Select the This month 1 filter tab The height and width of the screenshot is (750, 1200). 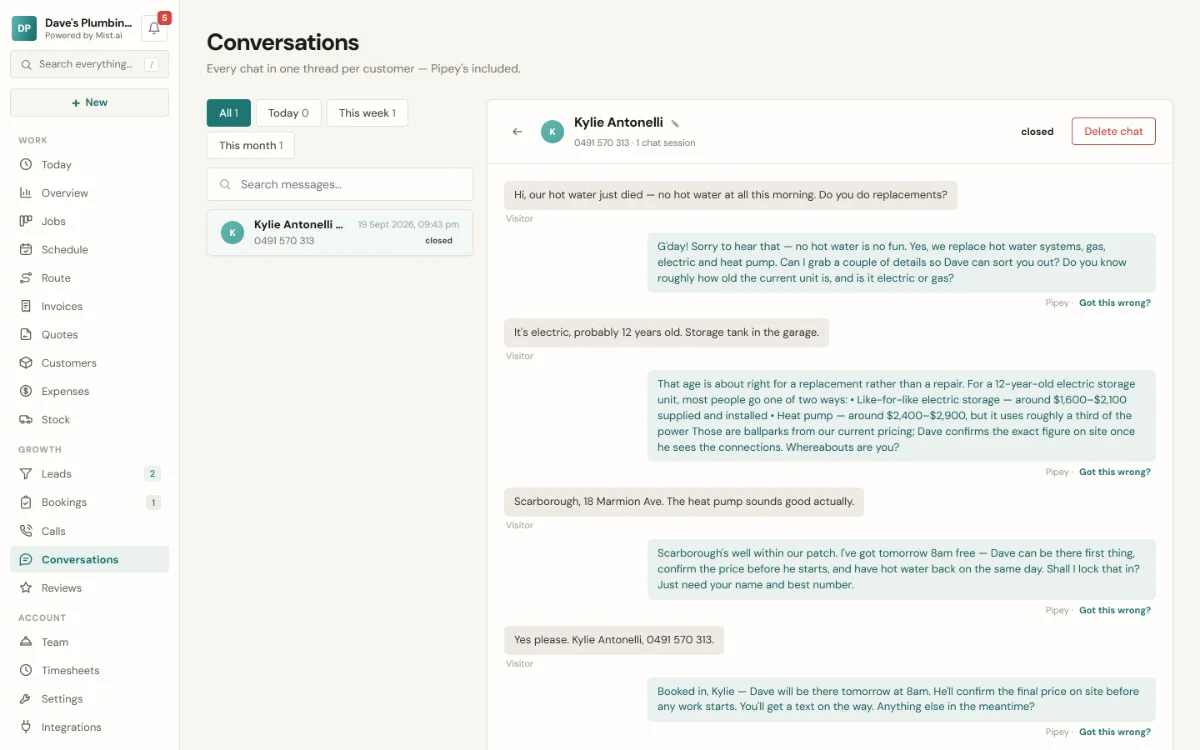coord(251,145)
